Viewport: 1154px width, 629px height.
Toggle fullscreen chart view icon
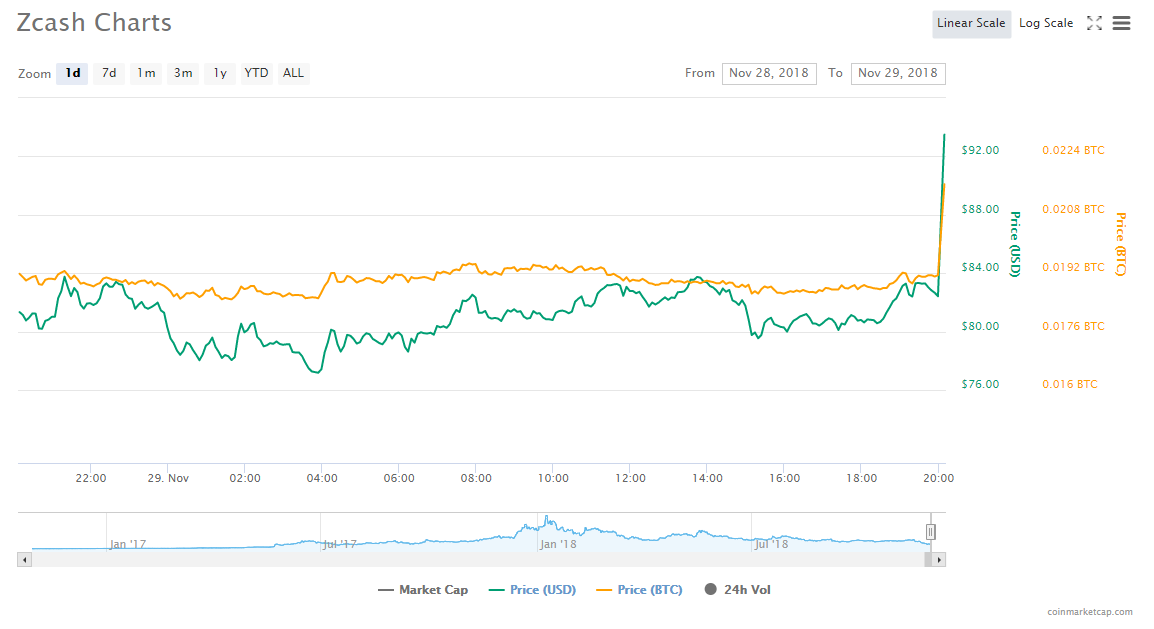(x=1094, y=23)
